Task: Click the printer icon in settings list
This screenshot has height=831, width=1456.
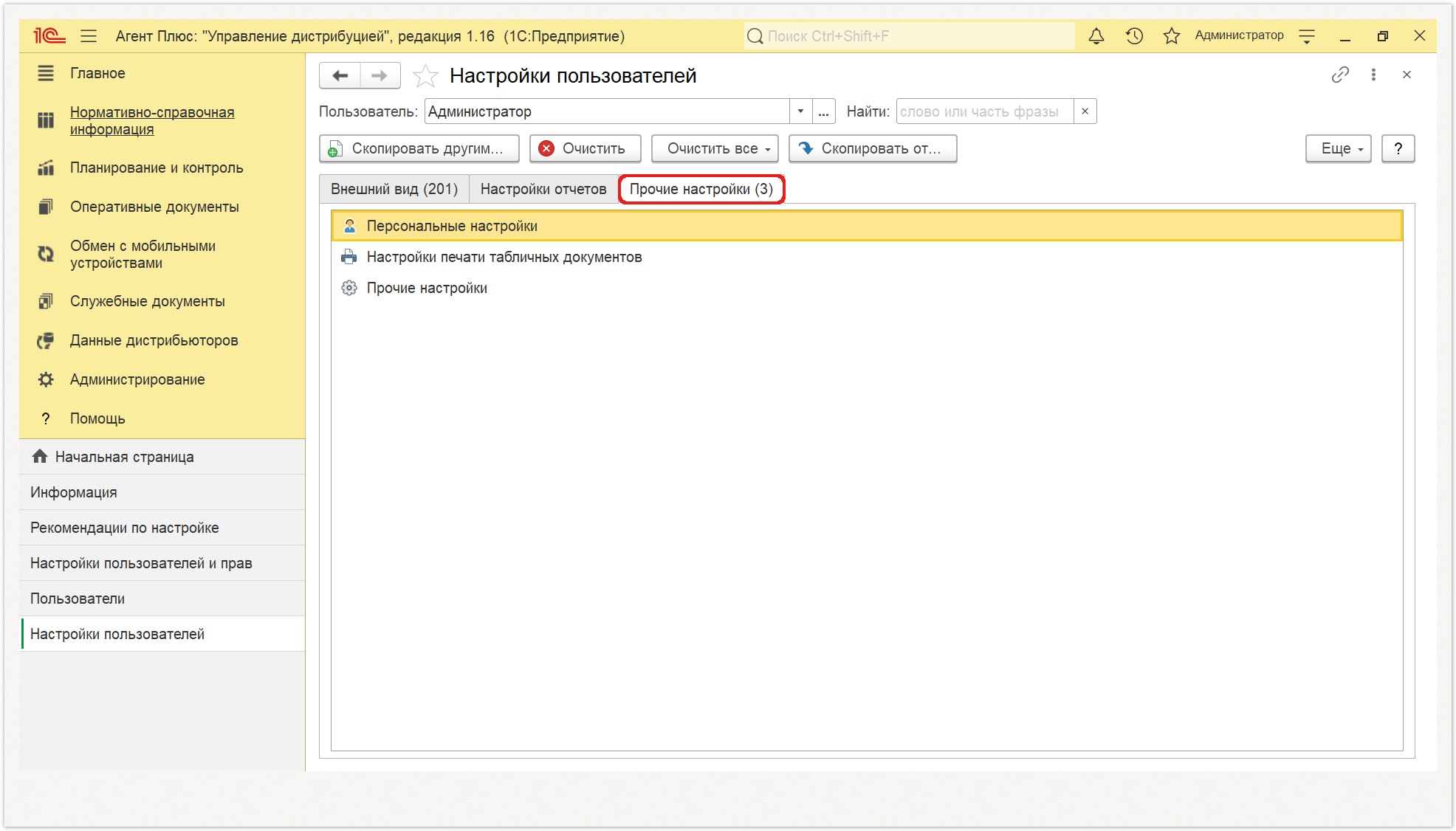Action: pos(349,257)
